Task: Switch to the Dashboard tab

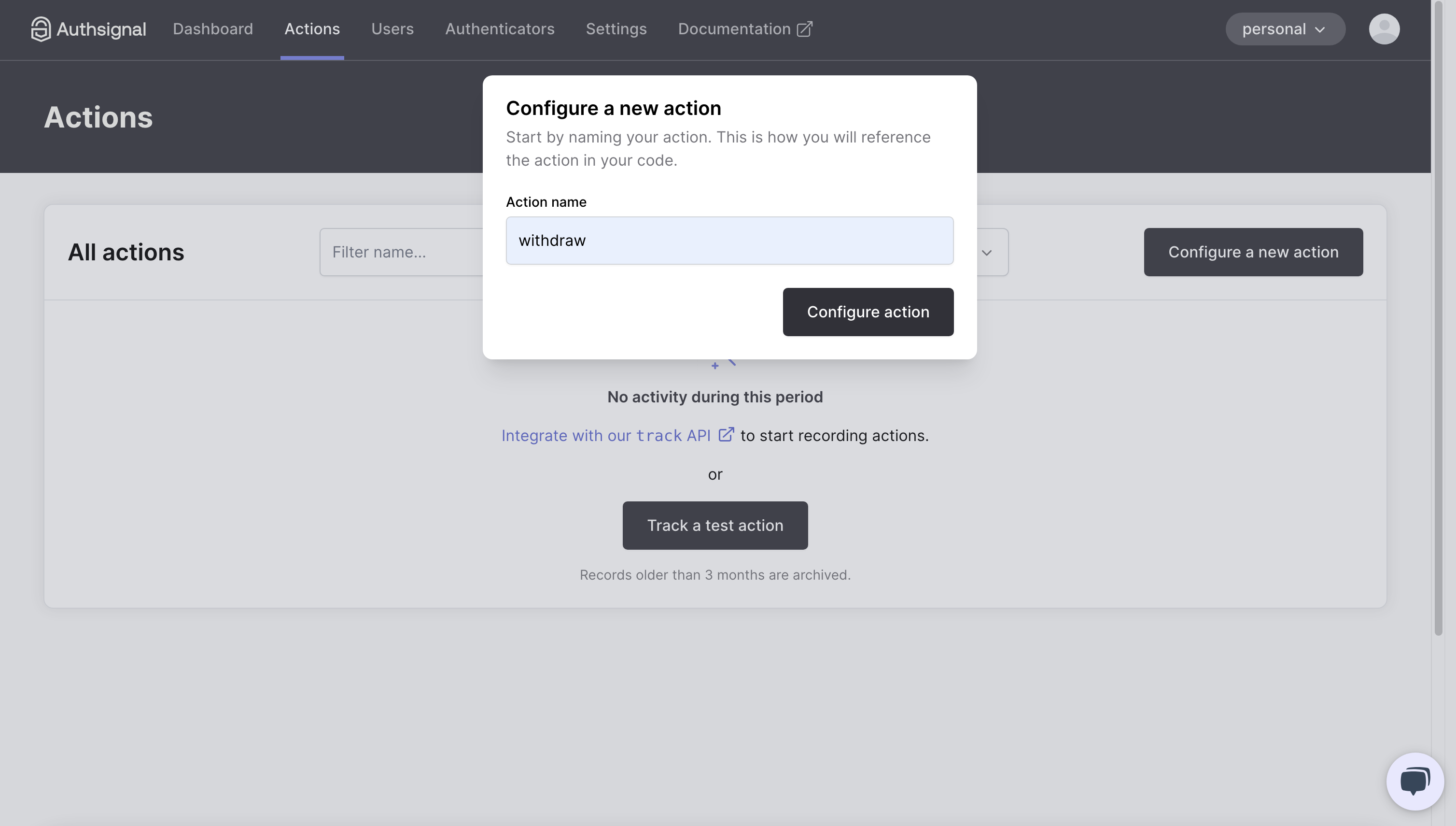Action: (213, 28)
